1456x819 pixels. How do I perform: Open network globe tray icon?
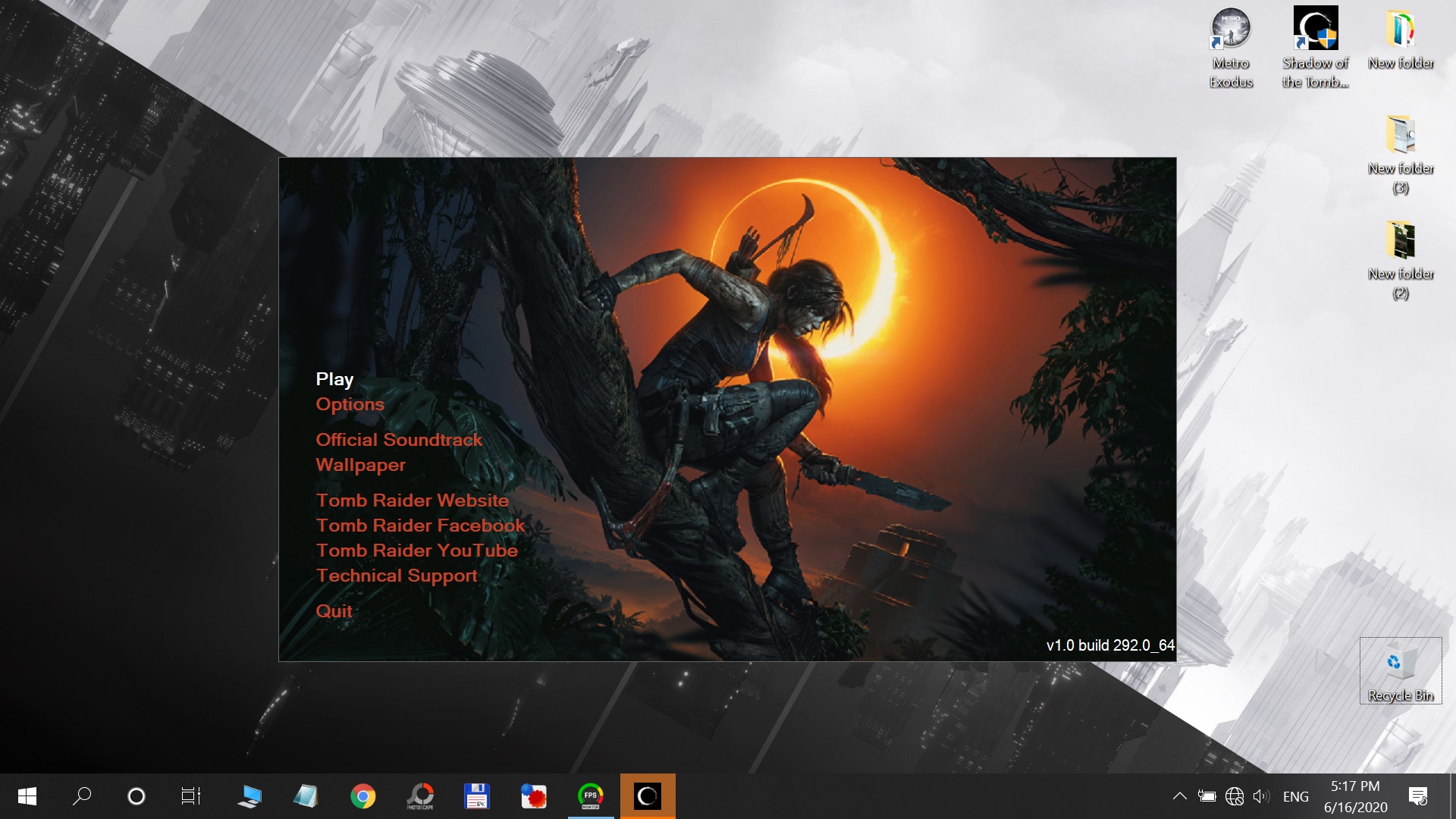[1235, 796]
